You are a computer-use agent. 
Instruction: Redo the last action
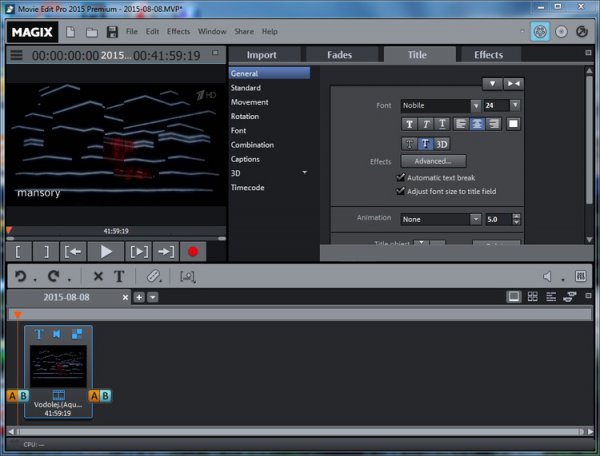54,276
